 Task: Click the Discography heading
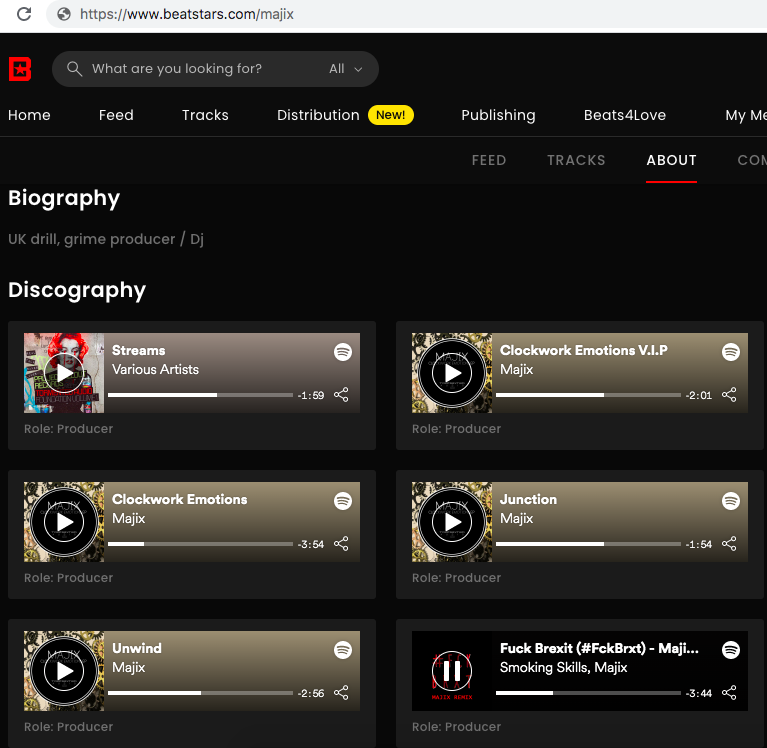(x=77, y=291)
